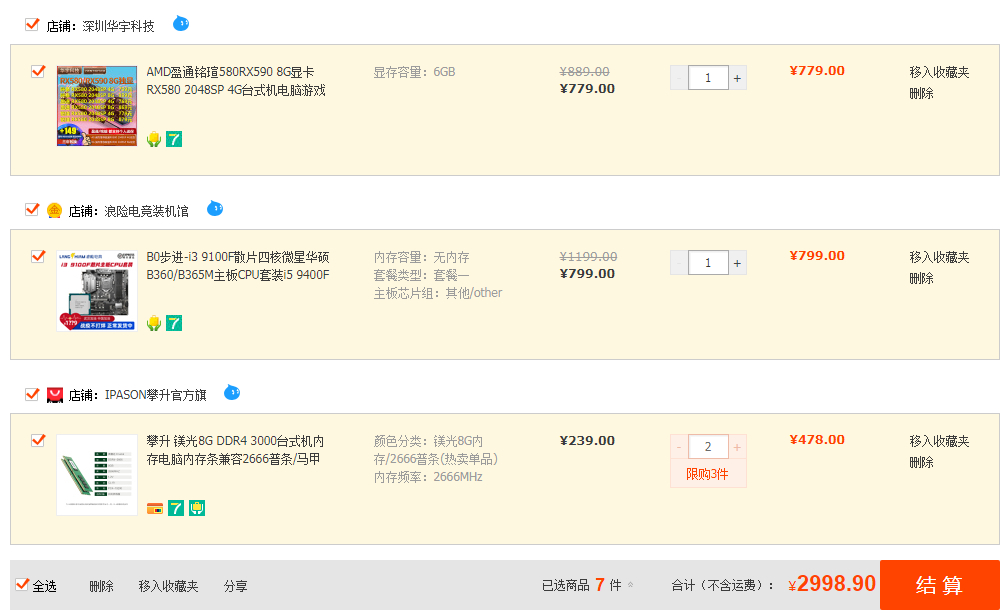Move AMD RX580 item to favorites
The image size is (1003, 613).
click(939, 72)
